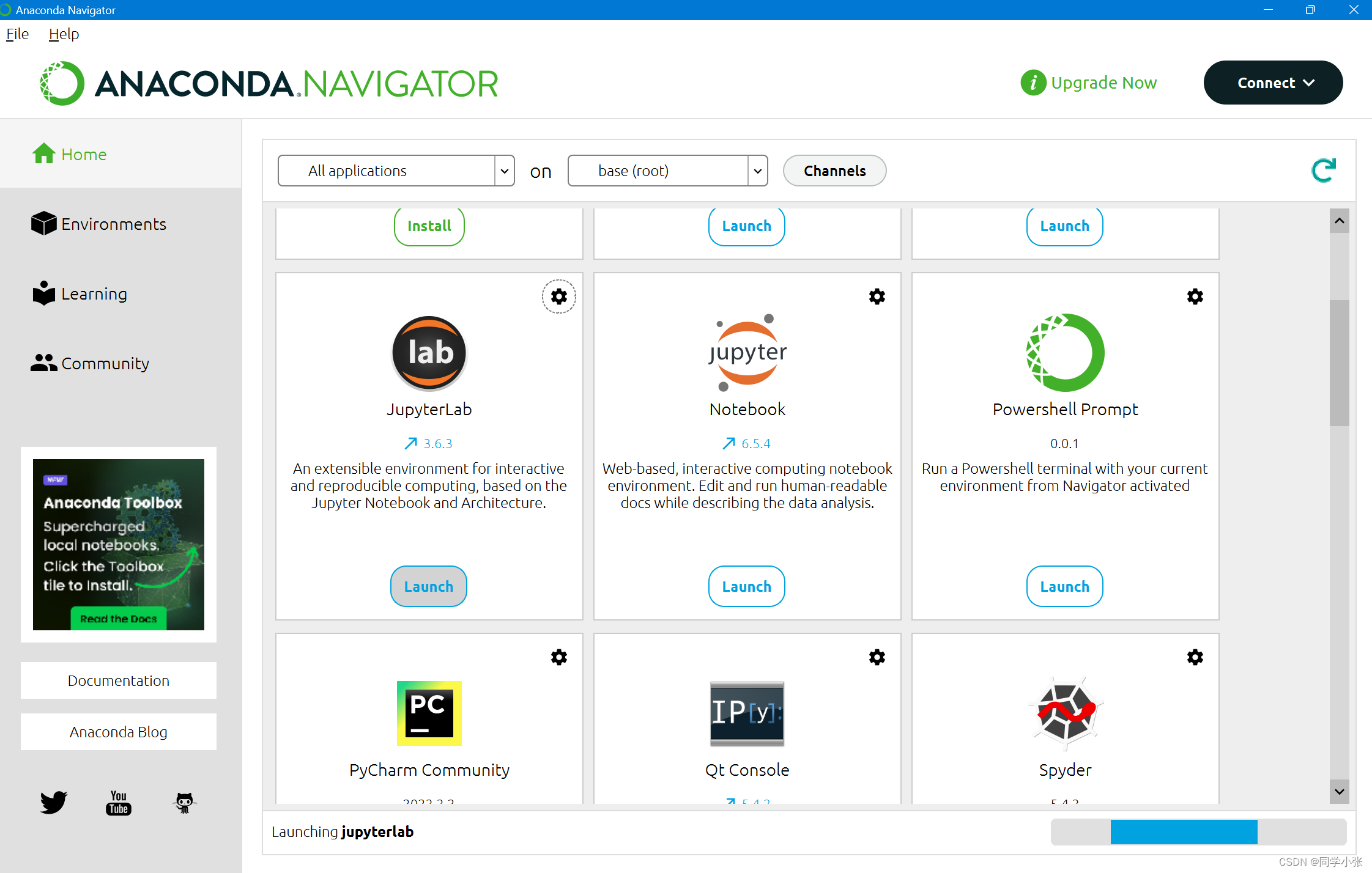Click the Anaconda Navigator header logo
Viewport: 1372px width, 873px height.
pos(269,83)
